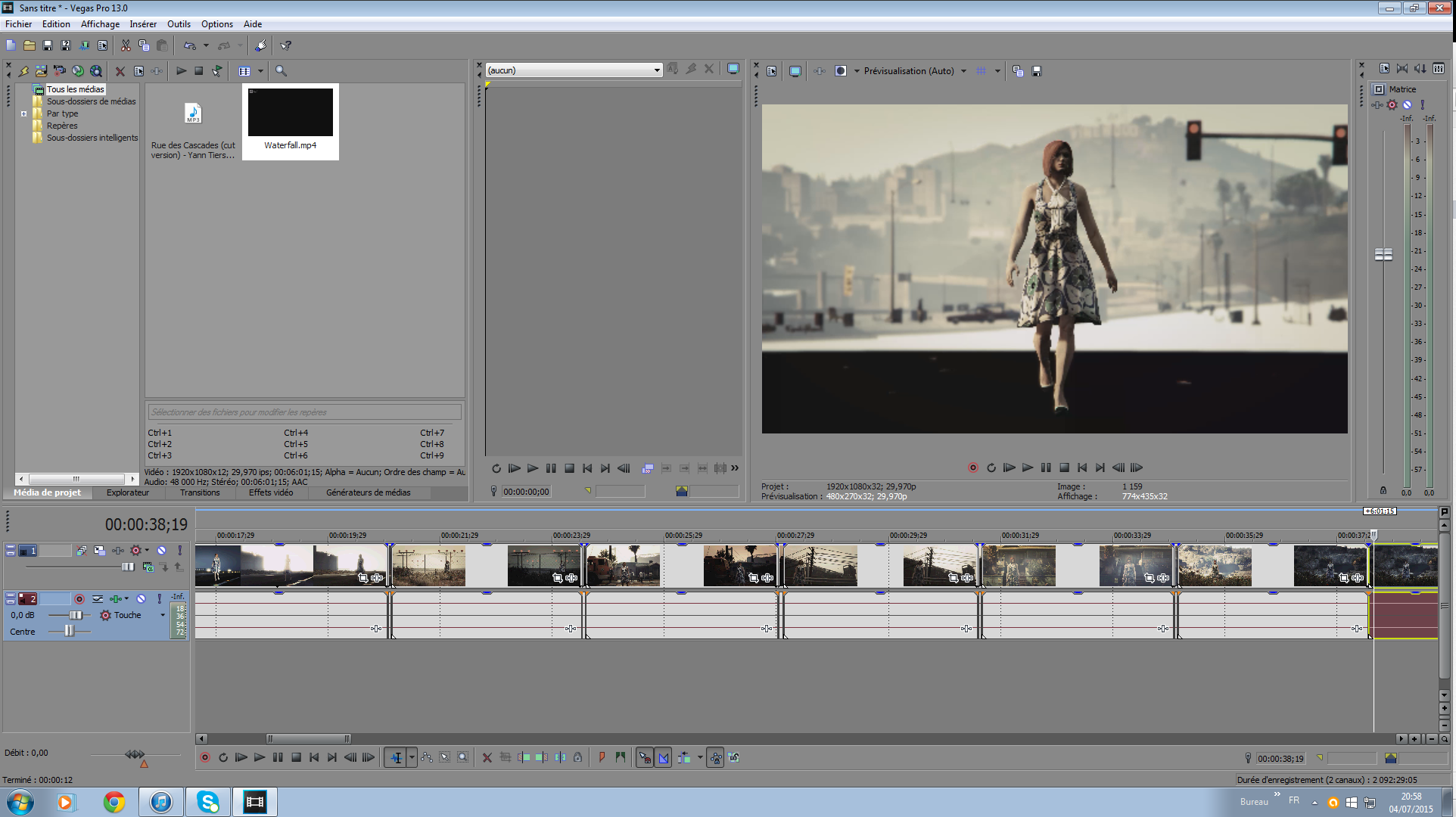Click the preview window stop button

[1064, 468]
